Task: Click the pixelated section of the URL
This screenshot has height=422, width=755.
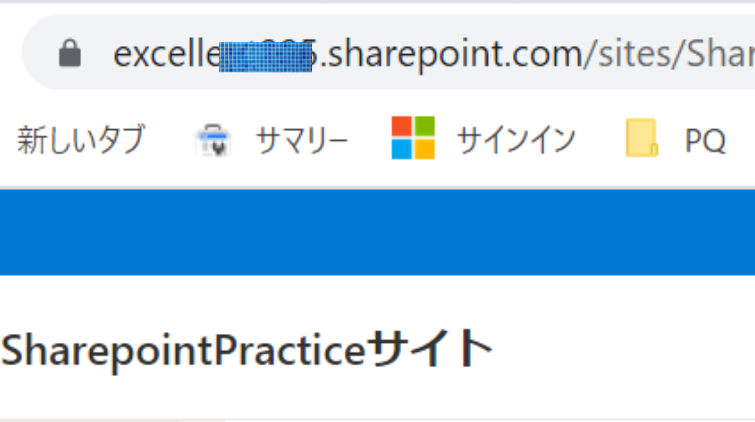Action: coord(266,54)
